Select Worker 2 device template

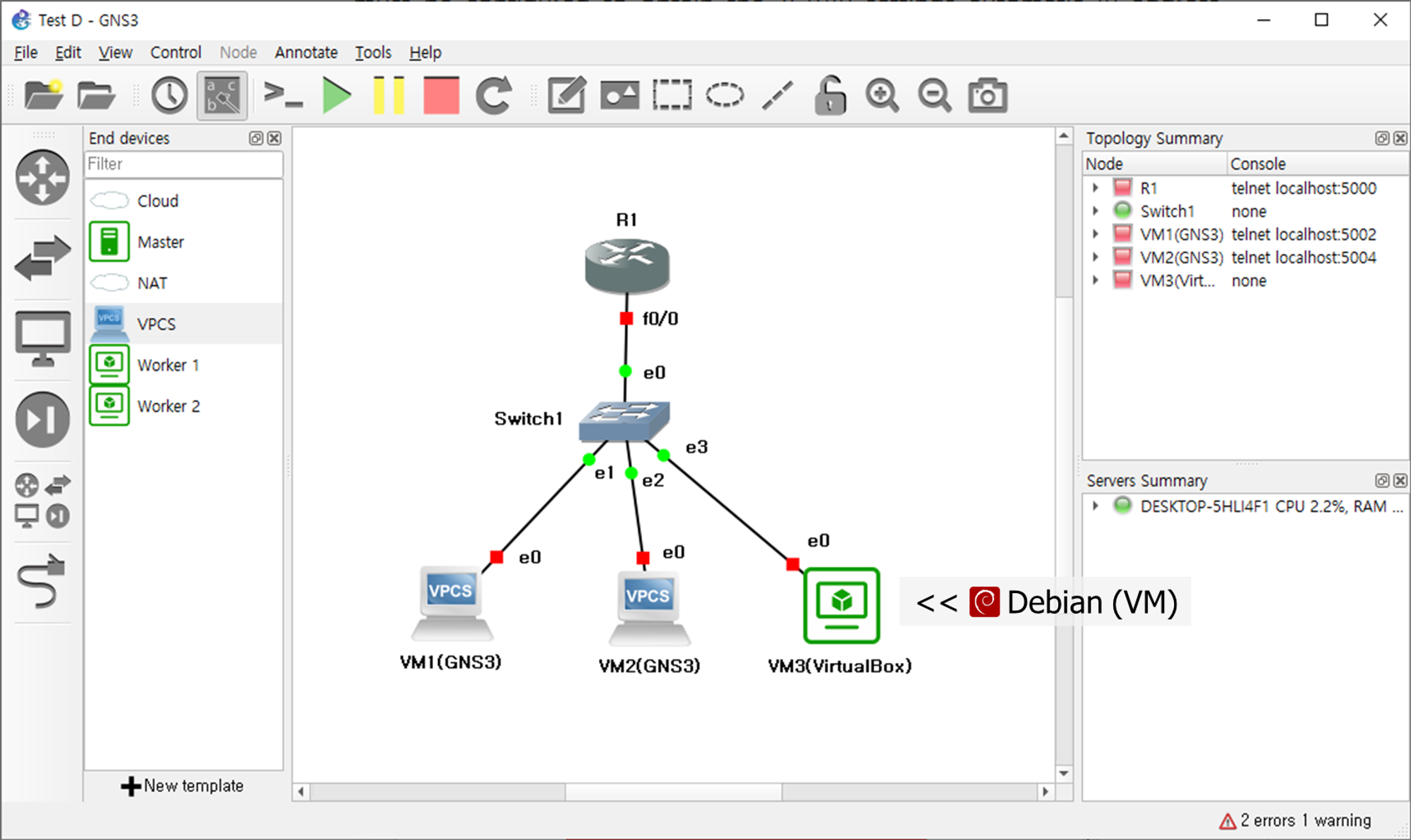pos(183,406)
